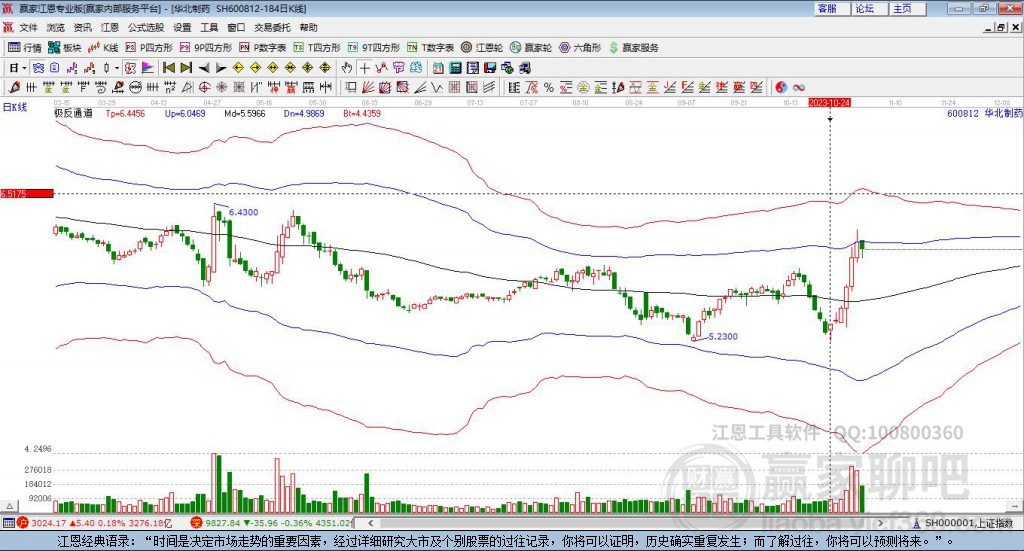Click the 论坛 forum button

click(870, 8)
